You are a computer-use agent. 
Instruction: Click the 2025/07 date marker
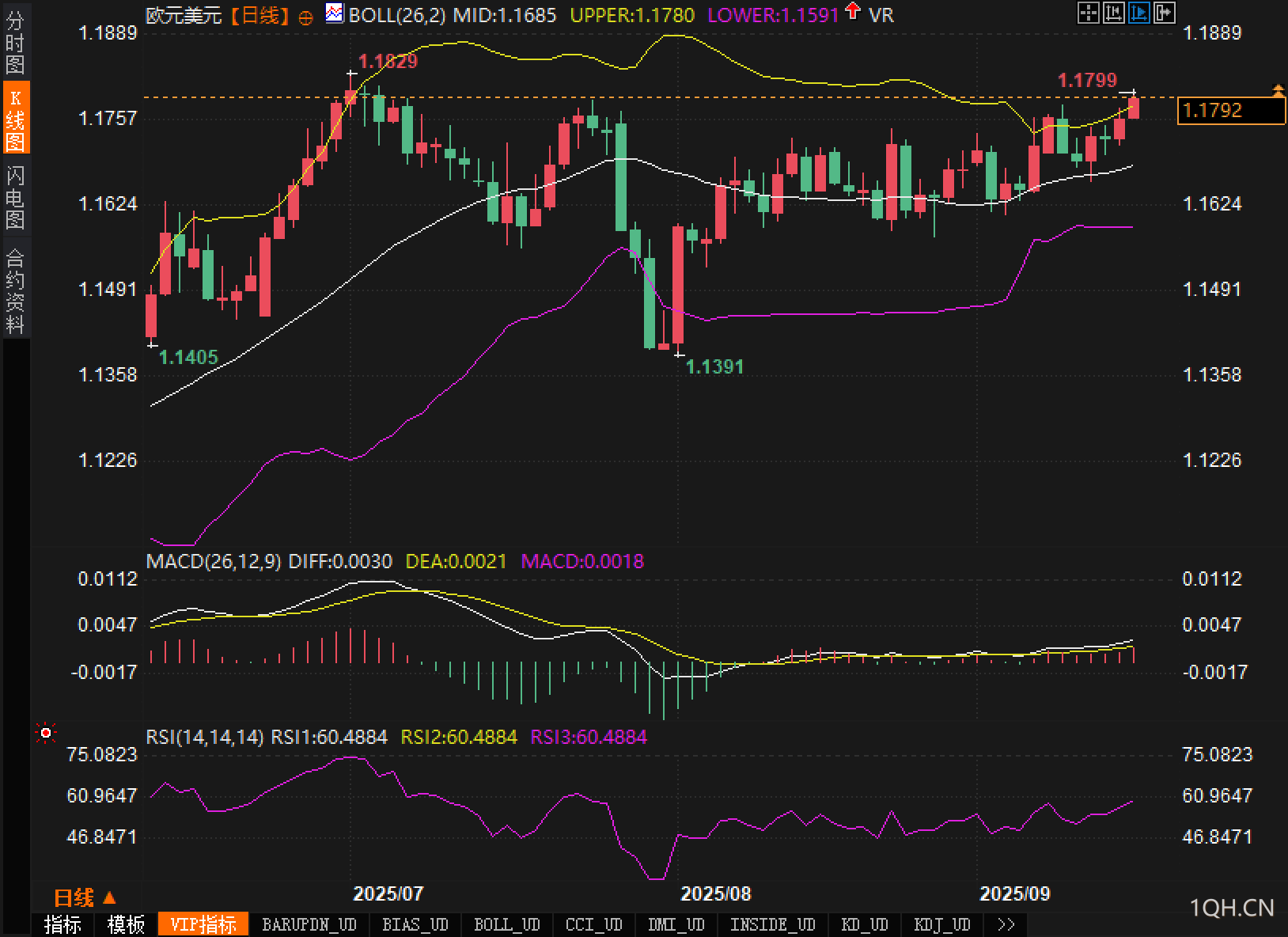pyautogui.click(x=388, y=893)
